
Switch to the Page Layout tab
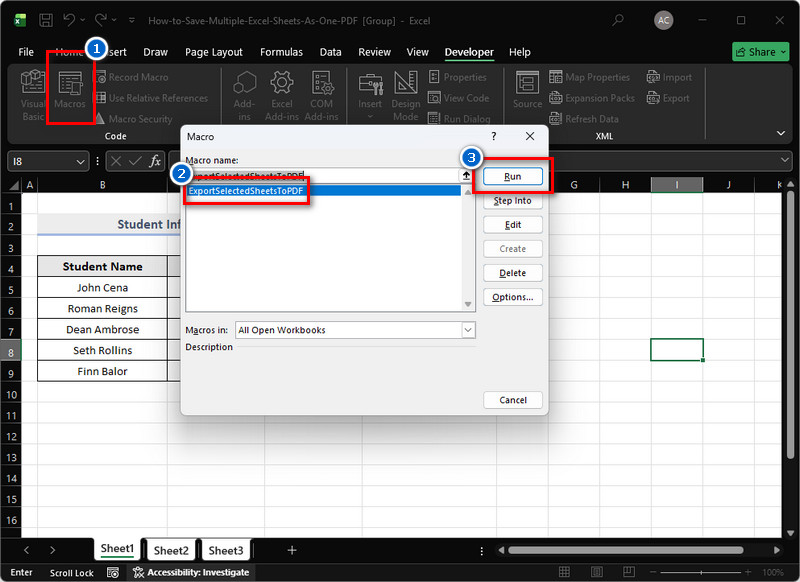(214, 52)
